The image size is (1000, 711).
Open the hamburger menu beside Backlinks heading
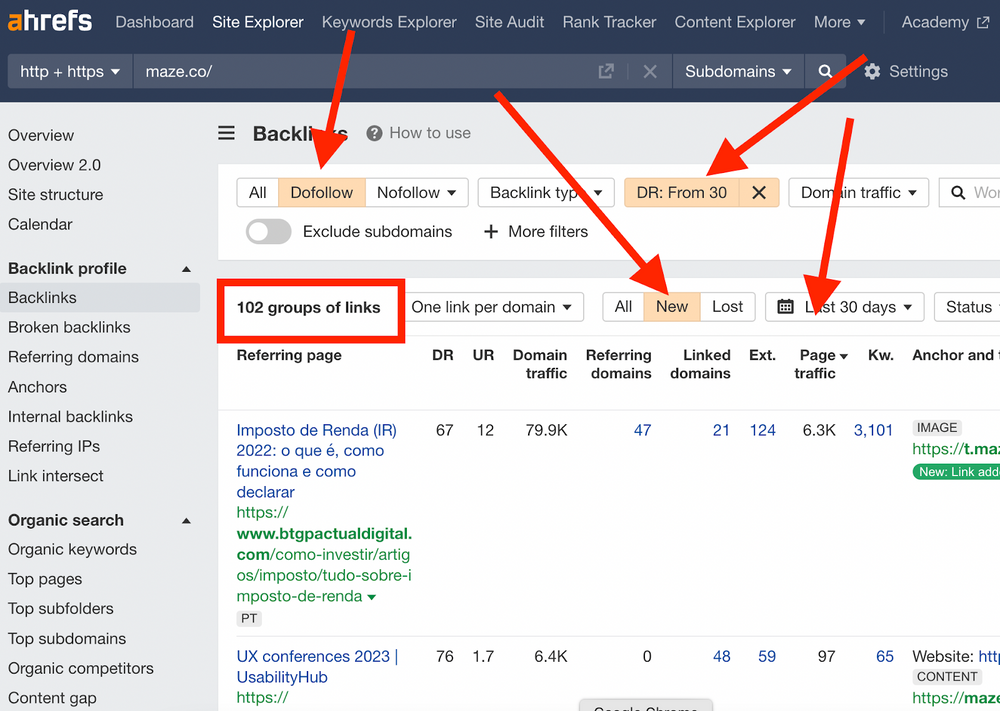[226, 133]
